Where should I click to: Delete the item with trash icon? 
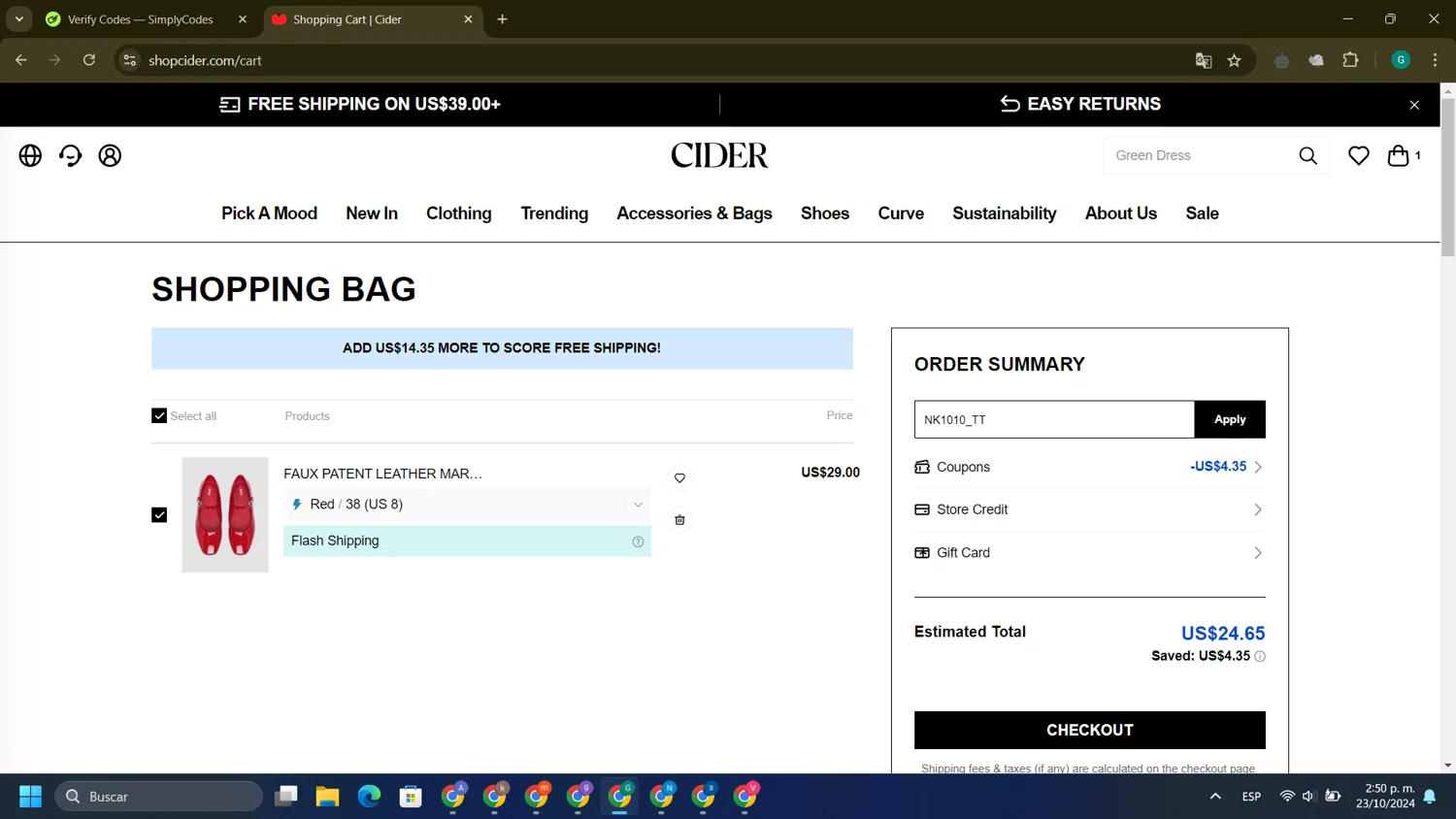(679, 520)
